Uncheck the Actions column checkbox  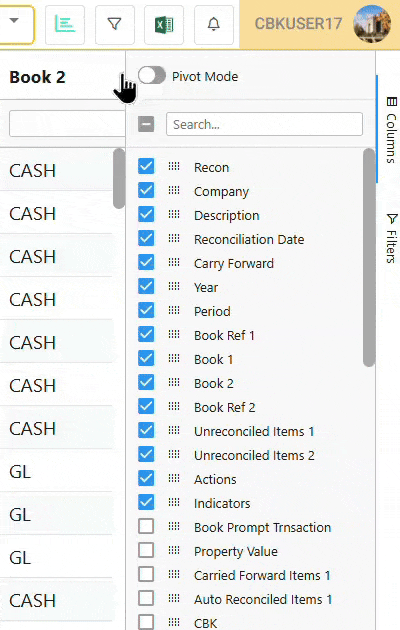click(146, 478)
